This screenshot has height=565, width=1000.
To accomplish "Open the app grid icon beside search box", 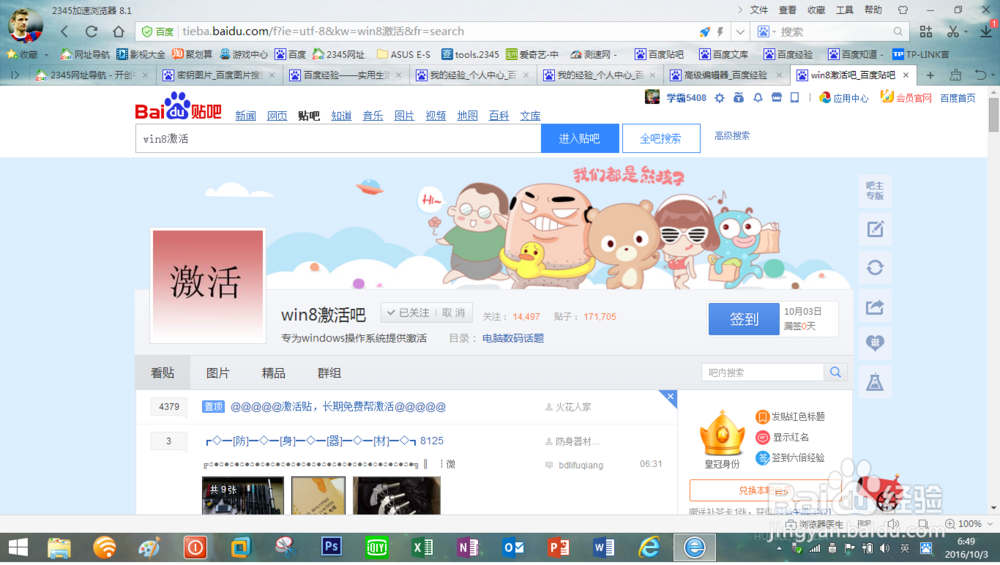I will pyautogui.click(x=926, y=31).
